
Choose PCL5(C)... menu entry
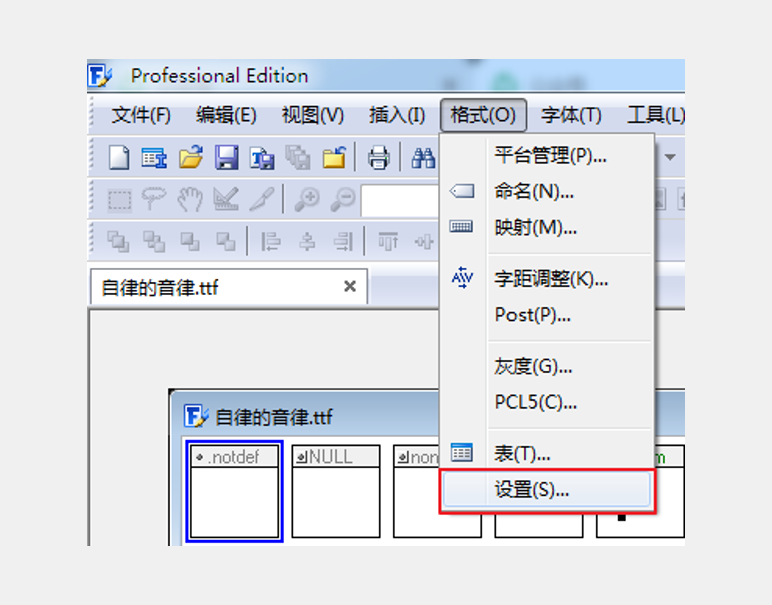(x=547, y=402)
